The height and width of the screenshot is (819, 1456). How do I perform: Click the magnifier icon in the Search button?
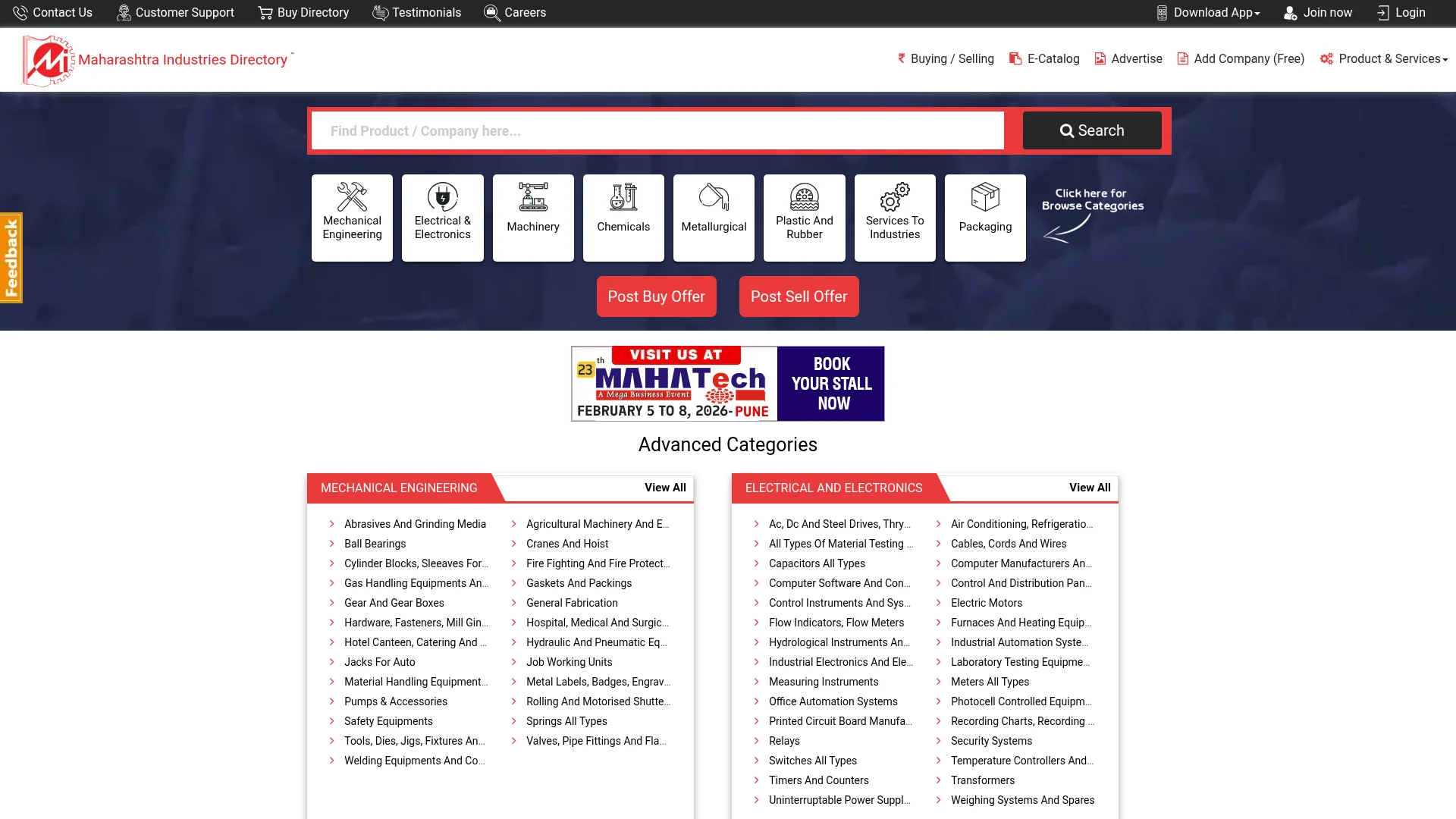(x=1066, y=131)
